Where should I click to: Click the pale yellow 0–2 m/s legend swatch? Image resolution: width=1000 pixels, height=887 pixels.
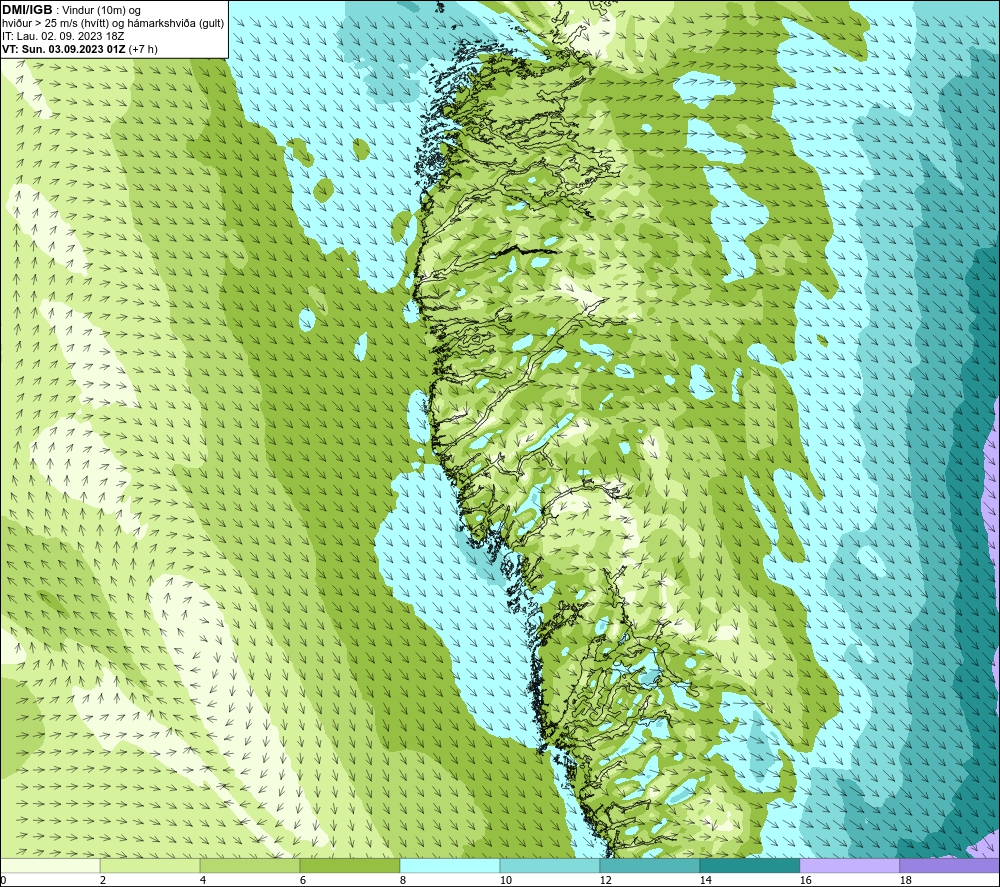50,866
